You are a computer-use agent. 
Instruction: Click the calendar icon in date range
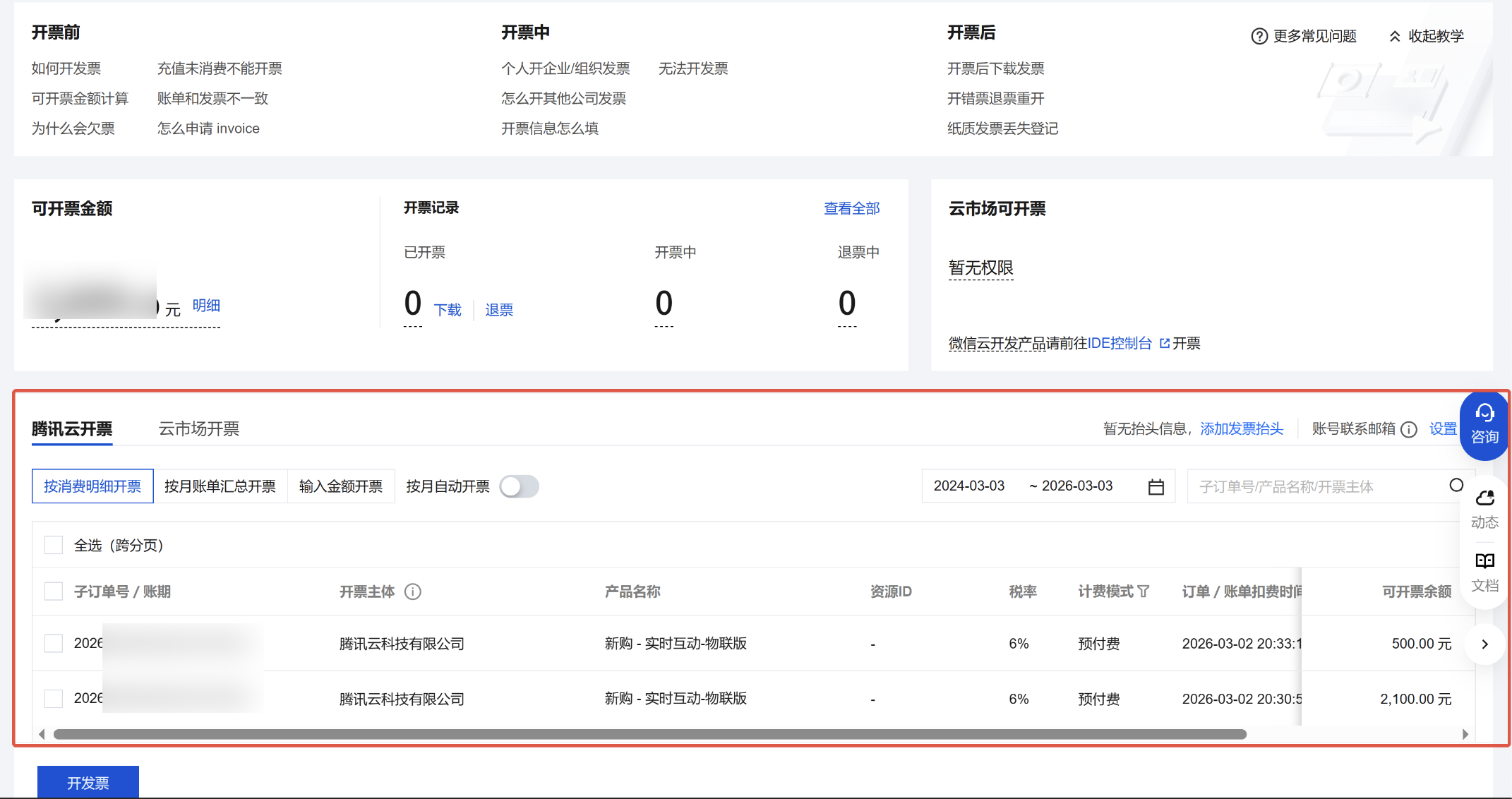click(1156, 487)
